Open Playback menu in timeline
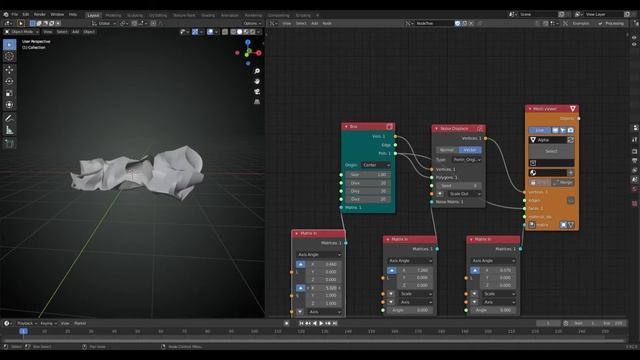This screenshot has height=360, width=640. 27,323
